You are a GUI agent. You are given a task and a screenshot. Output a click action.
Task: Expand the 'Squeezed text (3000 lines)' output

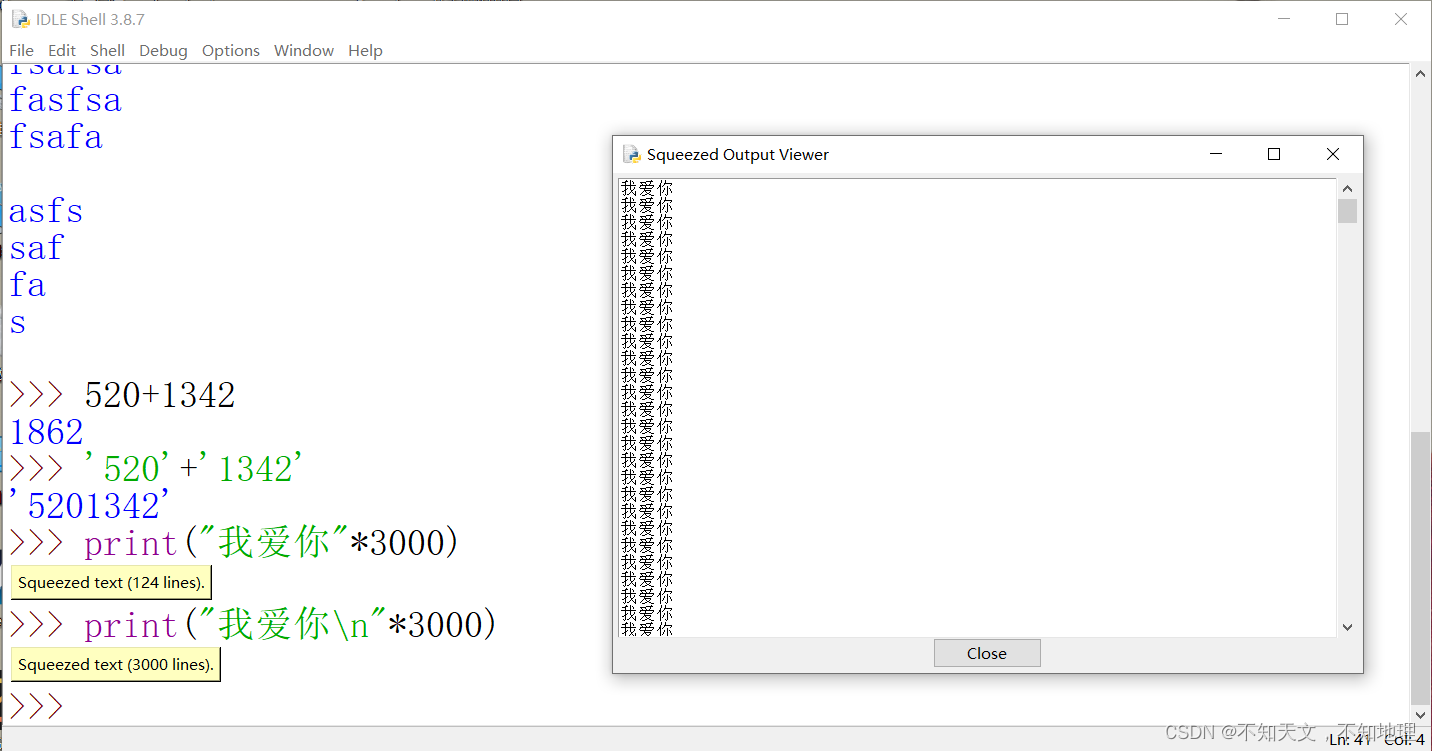pos(115,663)
